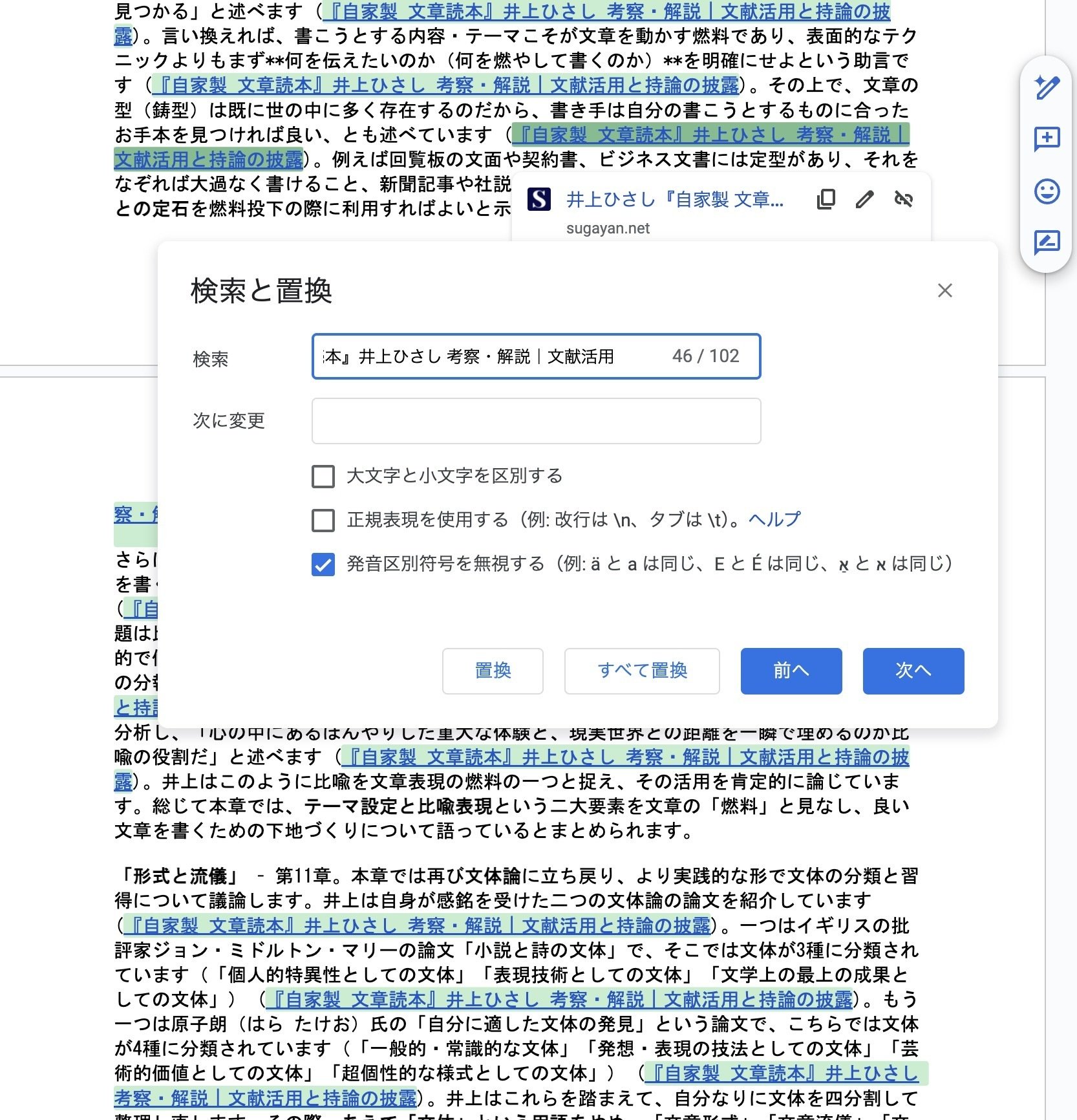Go to next match with 次へ

pos(913,671)
